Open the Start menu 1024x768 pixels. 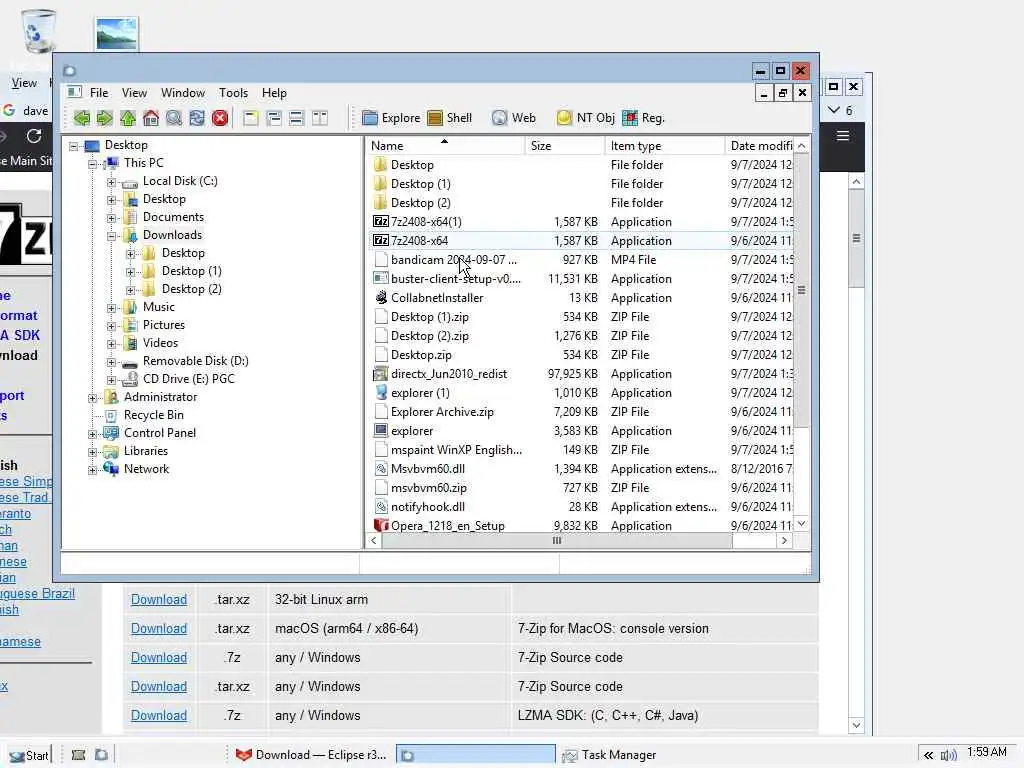[x=29, y=756]
